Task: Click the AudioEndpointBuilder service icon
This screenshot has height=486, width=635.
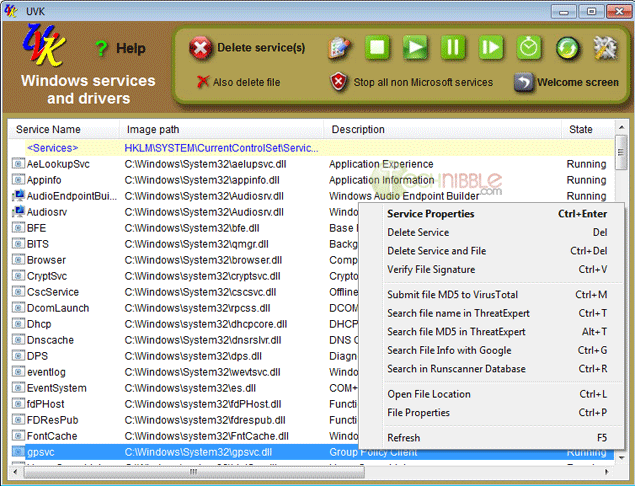Action: pos(18,196)
